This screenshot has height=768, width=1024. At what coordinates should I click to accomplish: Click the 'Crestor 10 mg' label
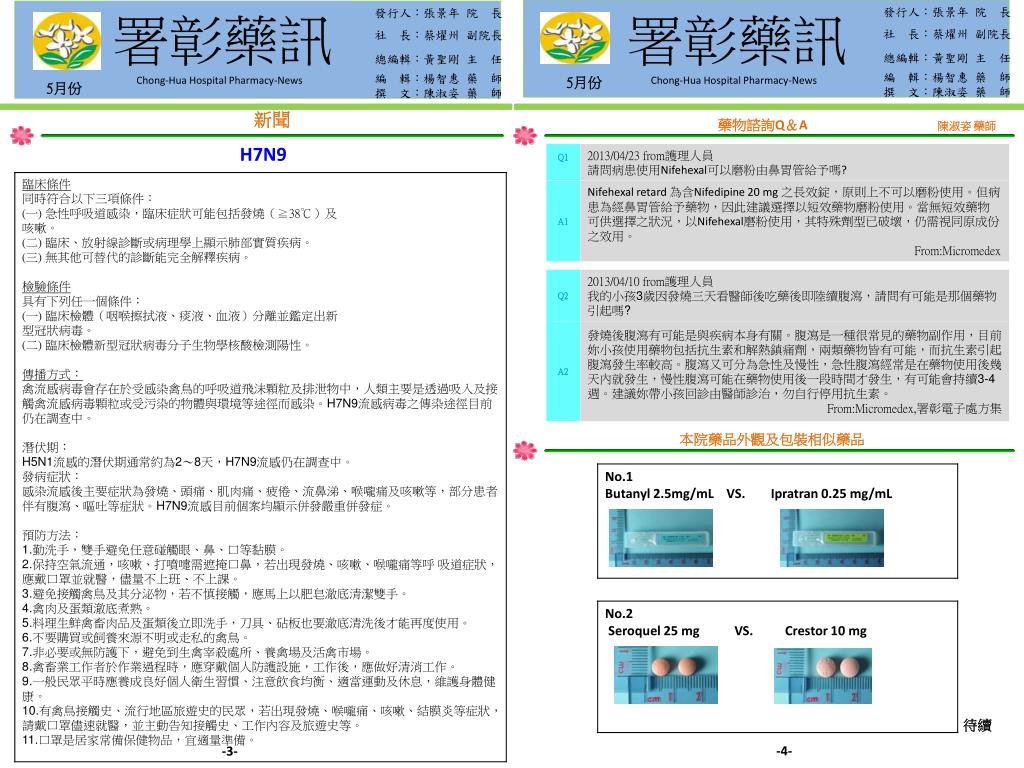825,631
